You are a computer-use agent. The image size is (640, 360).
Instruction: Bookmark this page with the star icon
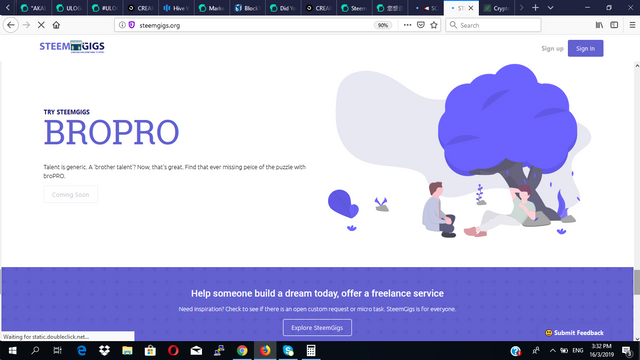[x=434, y=25]
